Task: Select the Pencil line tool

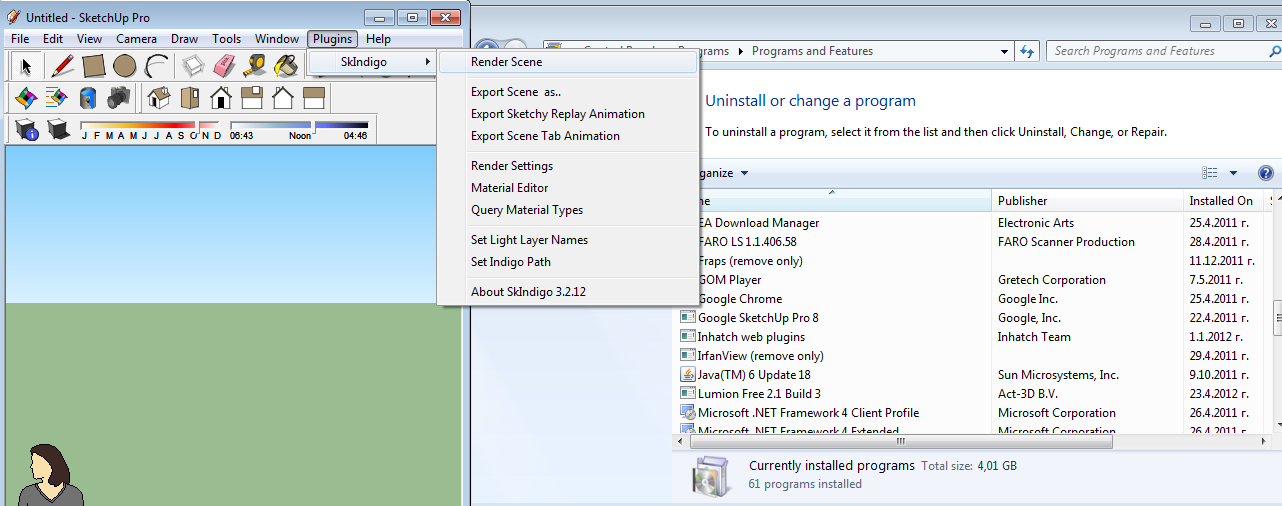Action: point(62,66)
